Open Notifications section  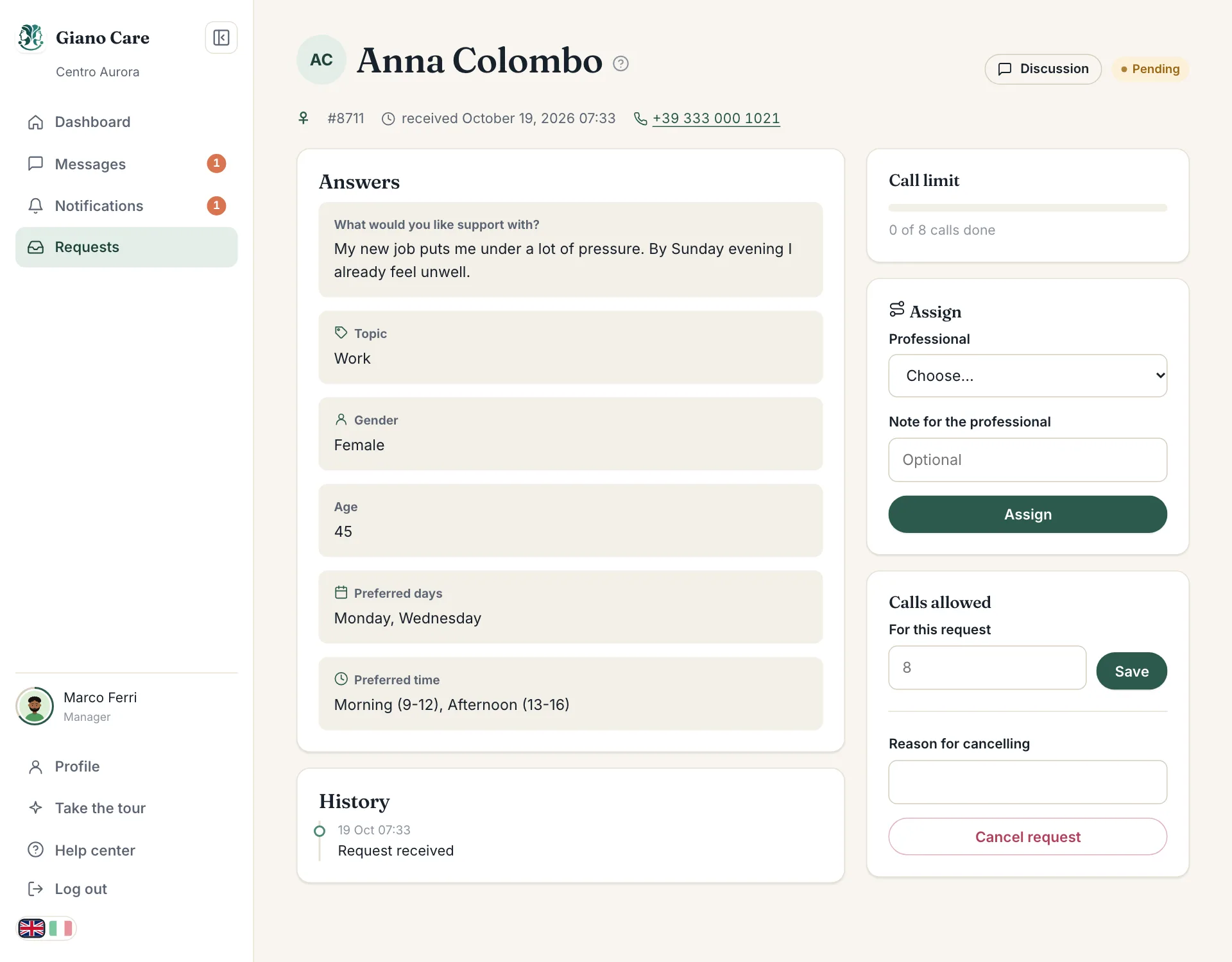coord(126,206)
